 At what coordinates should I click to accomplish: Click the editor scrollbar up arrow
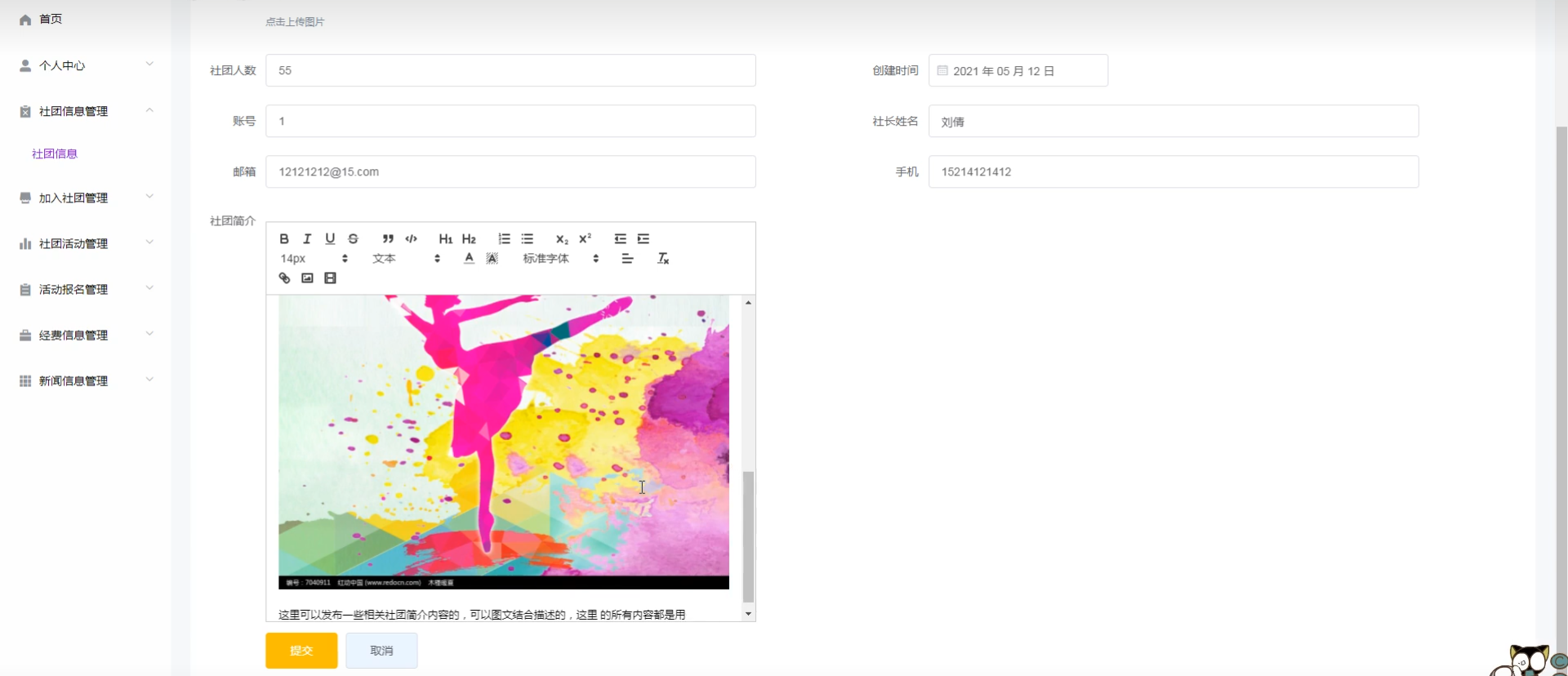pos(748,303)
